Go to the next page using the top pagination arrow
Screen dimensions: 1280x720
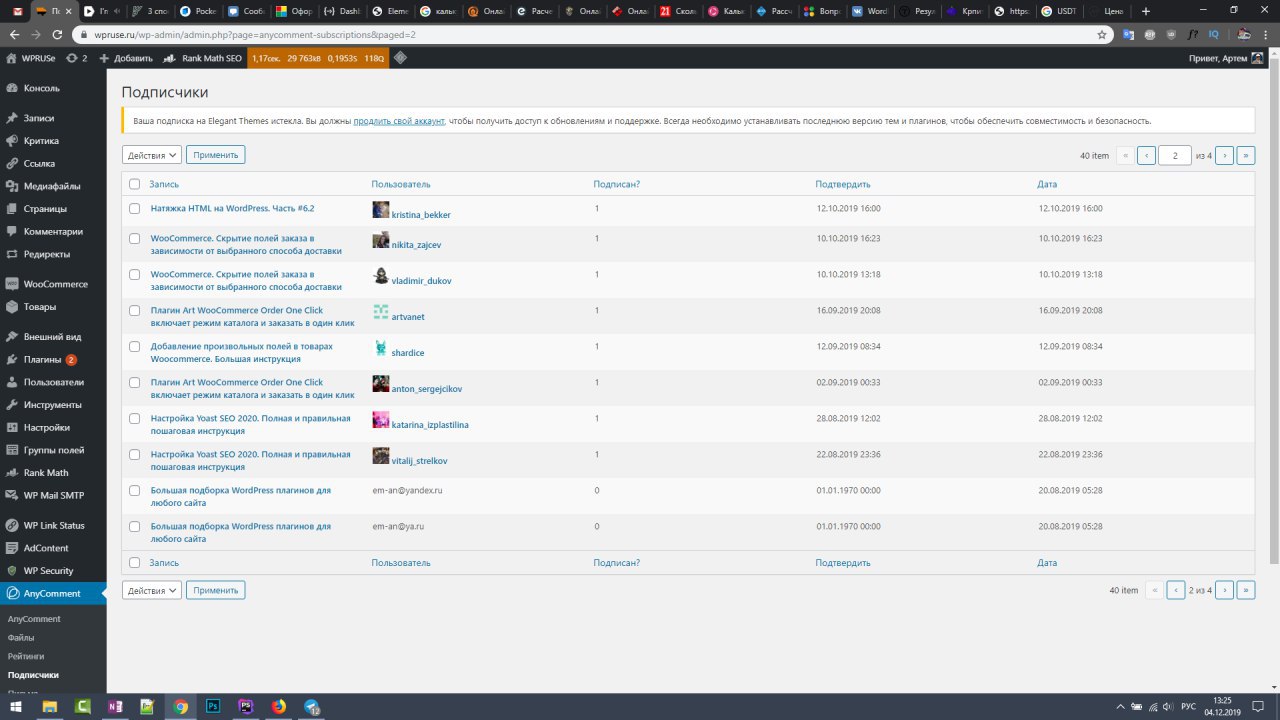[x=1224, y=155]
